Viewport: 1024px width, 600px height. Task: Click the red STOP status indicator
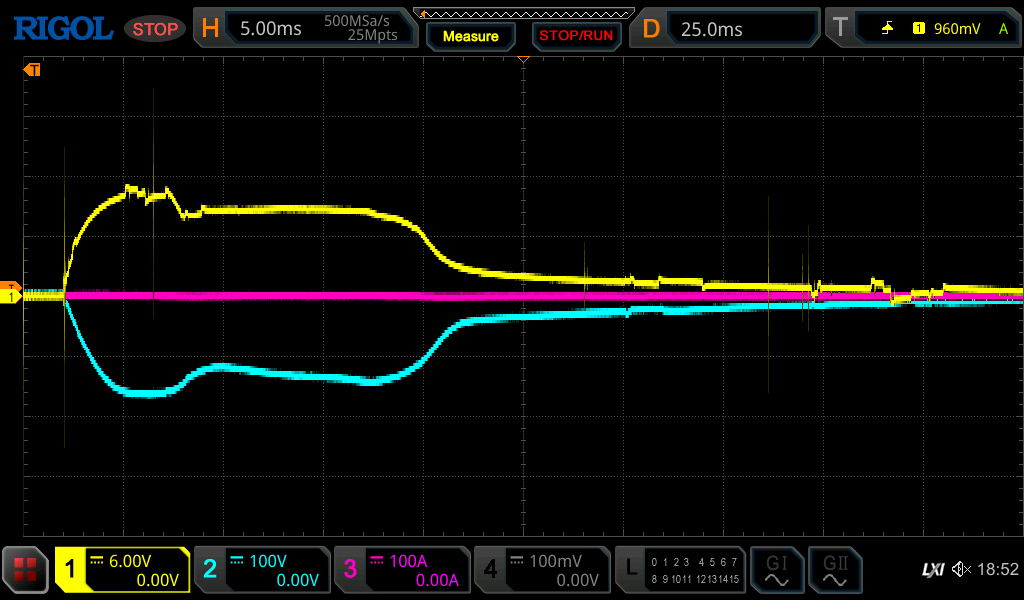(156, 29)
